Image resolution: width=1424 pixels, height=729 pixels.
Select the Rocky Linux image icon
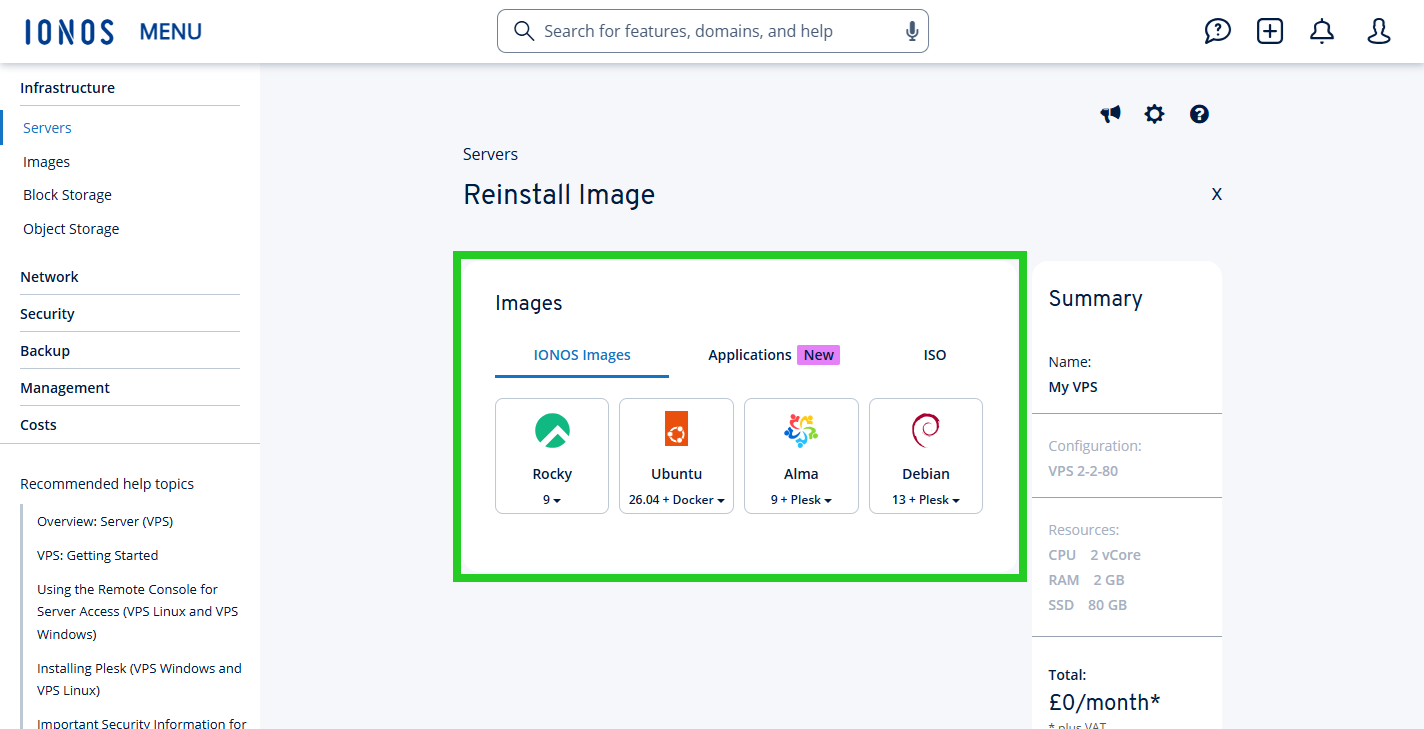(x=552, y=431)
